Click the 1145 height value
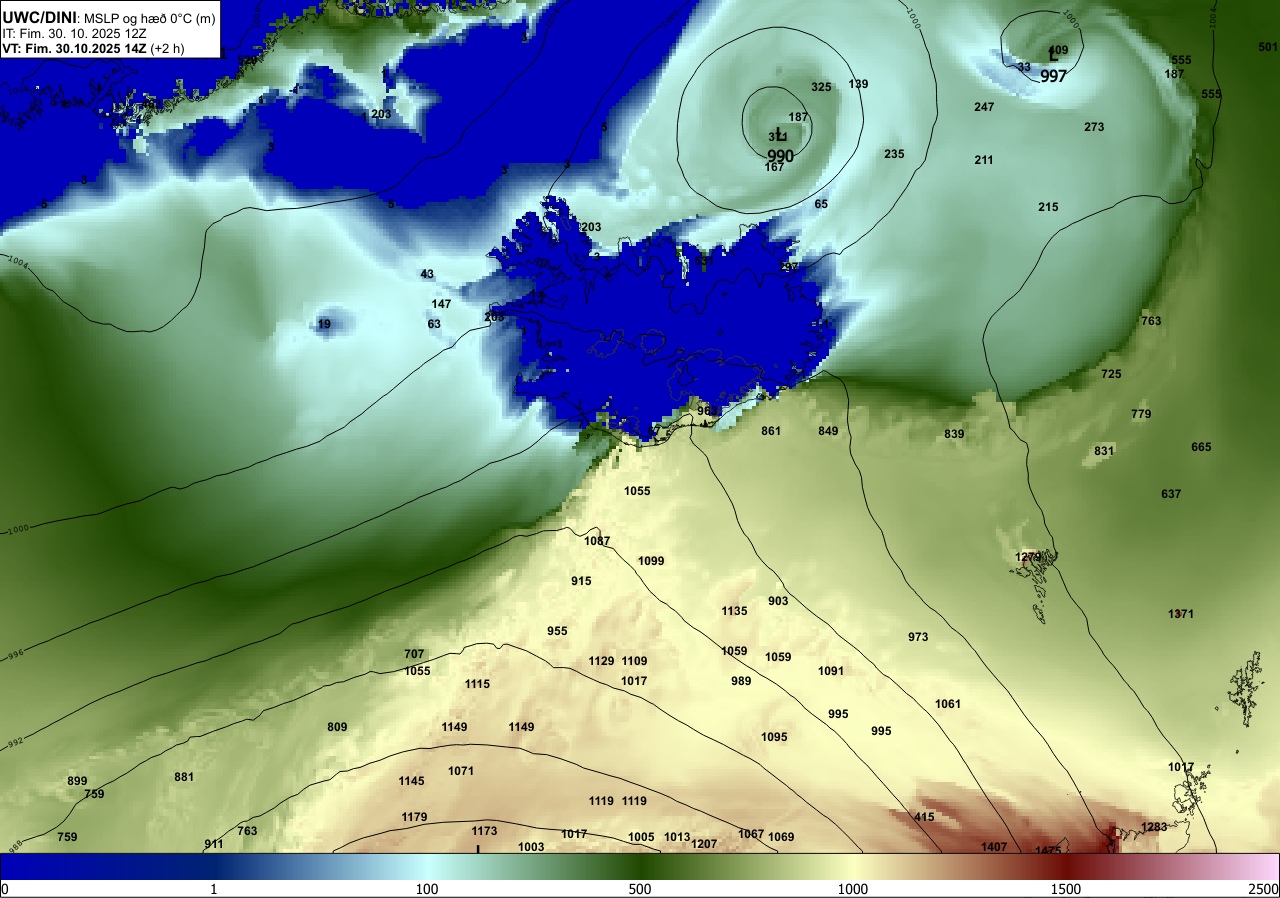The width and height of the screenshot is (1280, 898). 411,781
